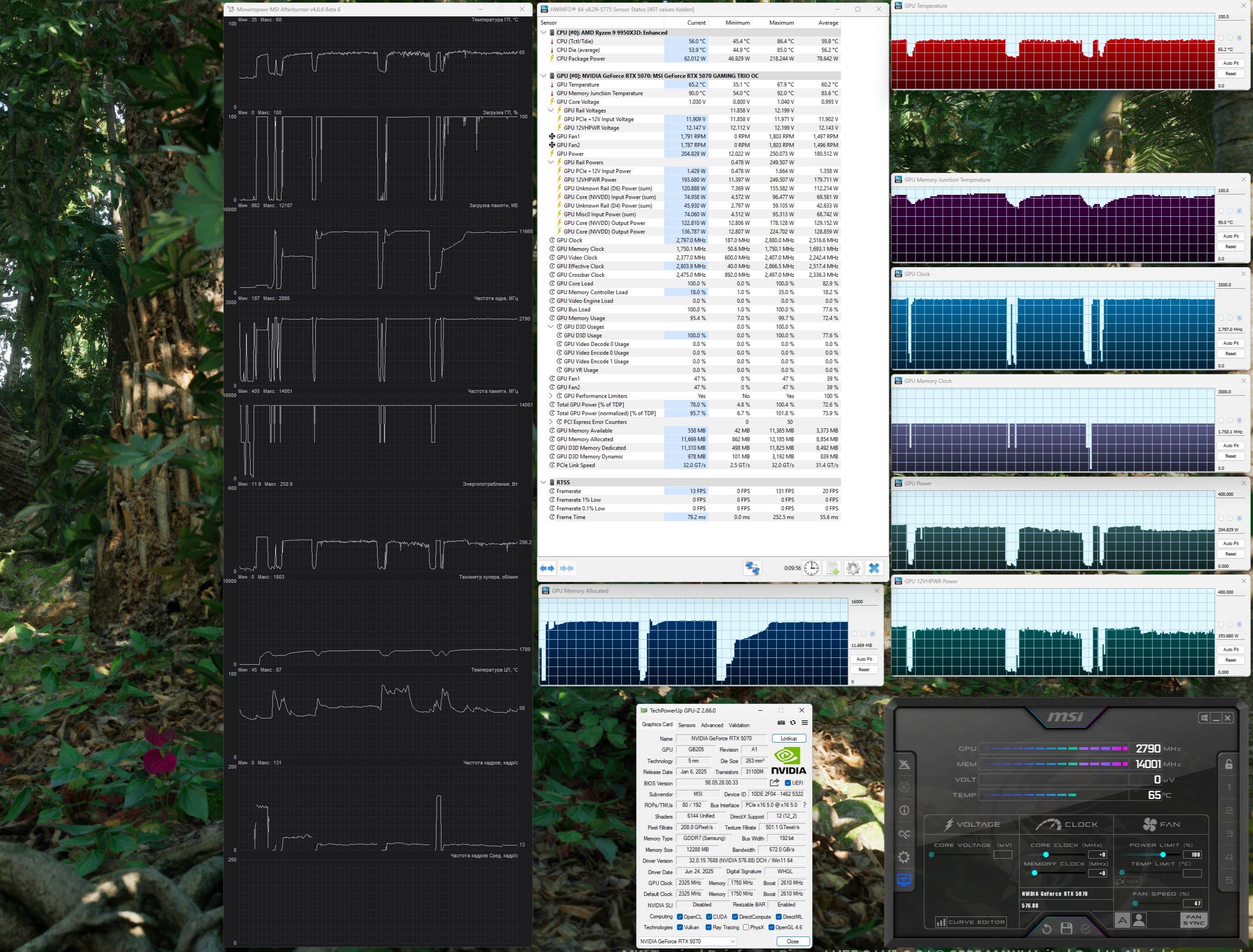Image resolution: width=1253 pixels, height=952 pixels.
Task: Take GPU-Z screenshot with camera icon
Action: pyautogui.click(x=781, y=723)
